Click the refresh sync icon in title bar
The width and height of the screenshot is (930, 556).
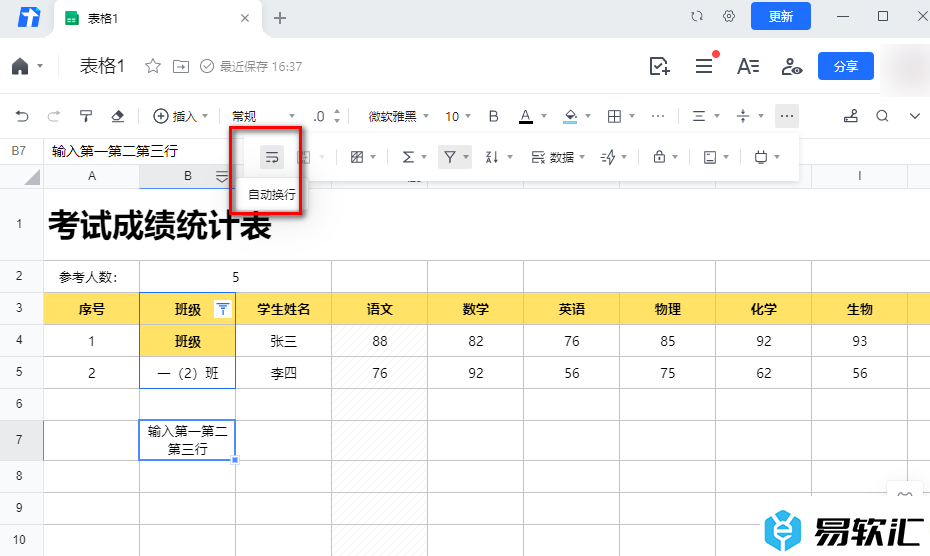tap(697, 17)
